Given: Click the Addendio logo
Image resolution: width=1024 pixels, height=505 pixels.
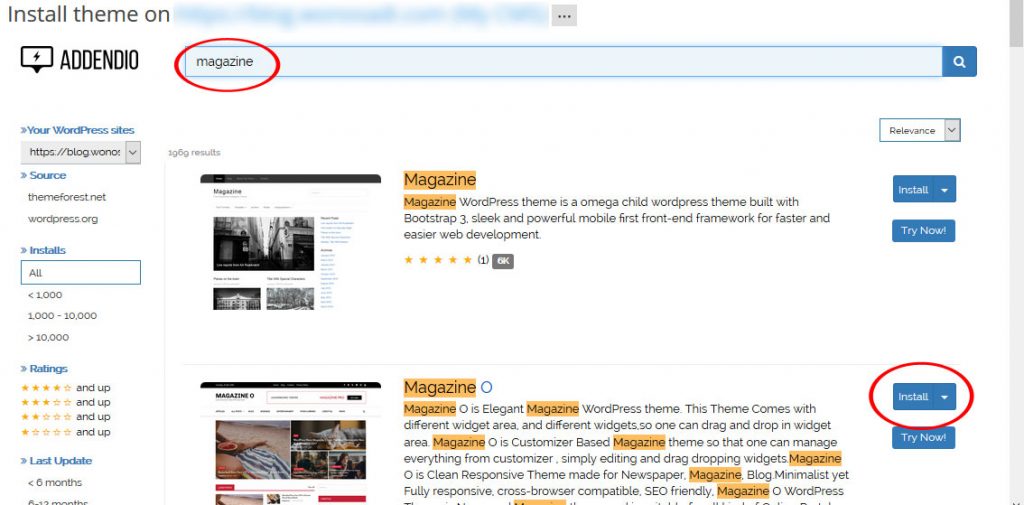Looking at the screenshot, I should 79,60.
